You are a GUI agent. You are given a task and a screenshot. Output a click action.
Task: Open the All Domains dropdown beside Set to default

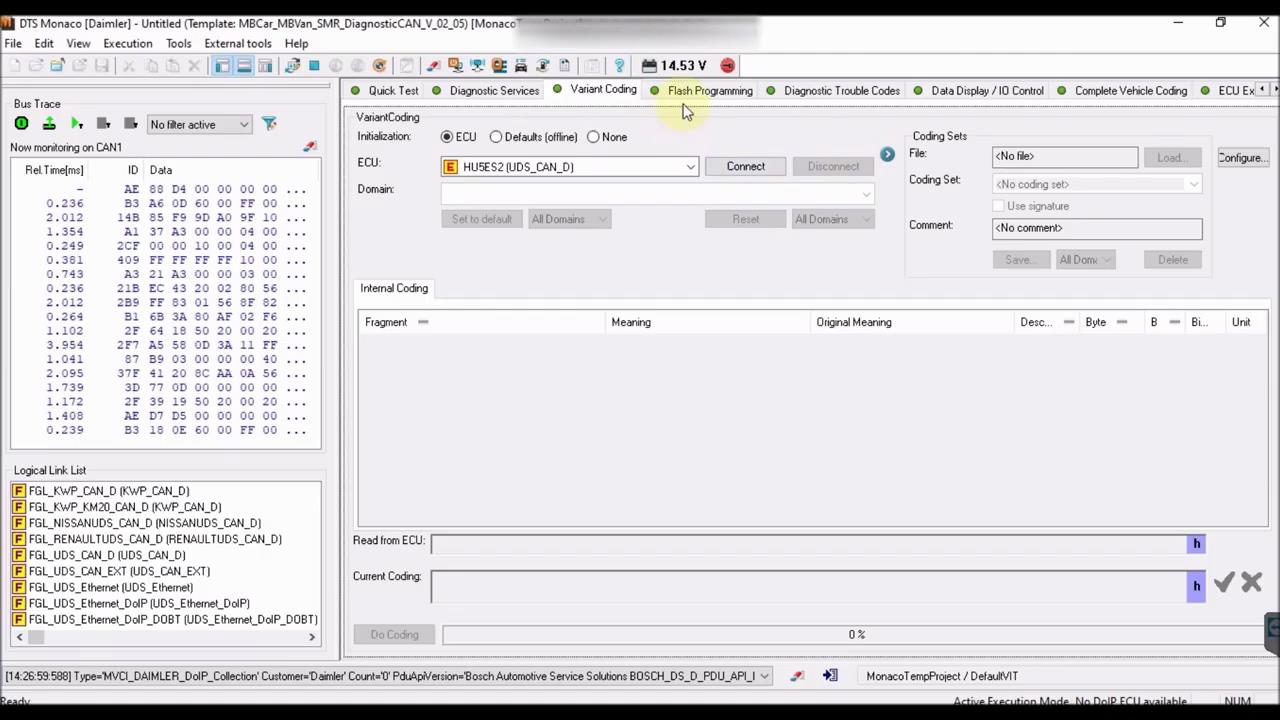(x=569, y=219)
